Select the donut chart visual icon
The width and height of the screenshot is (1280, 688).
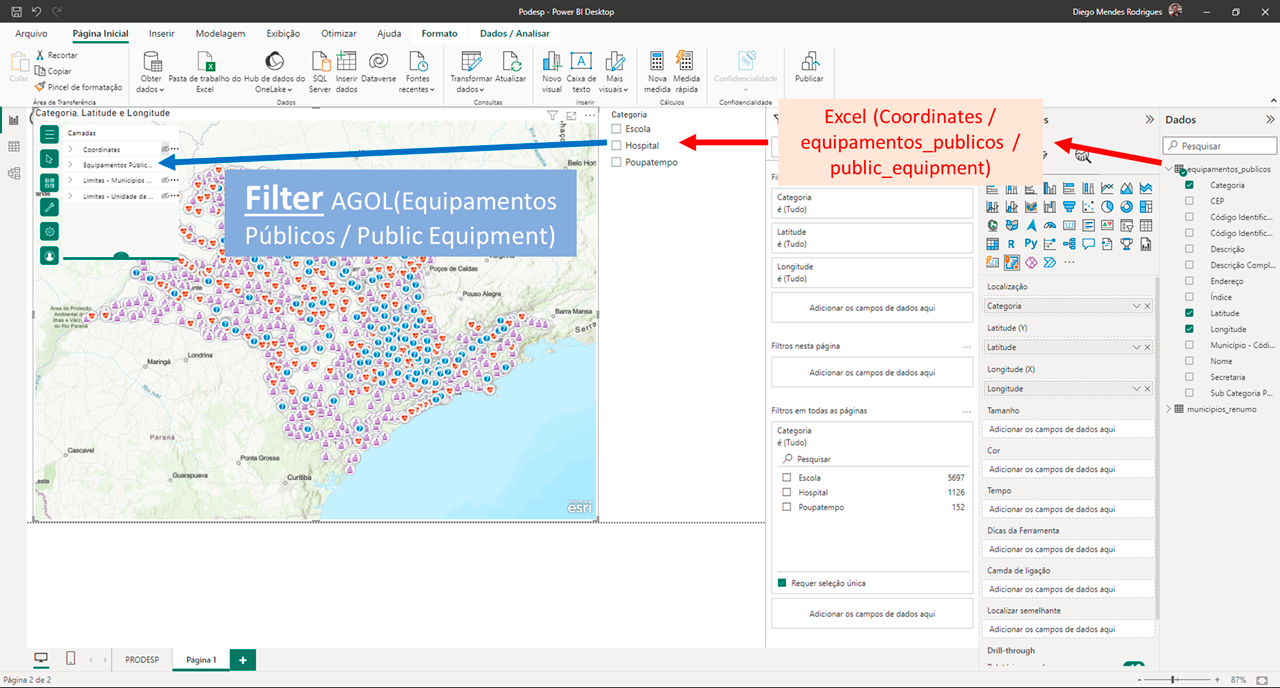(x=1127, y=207)
